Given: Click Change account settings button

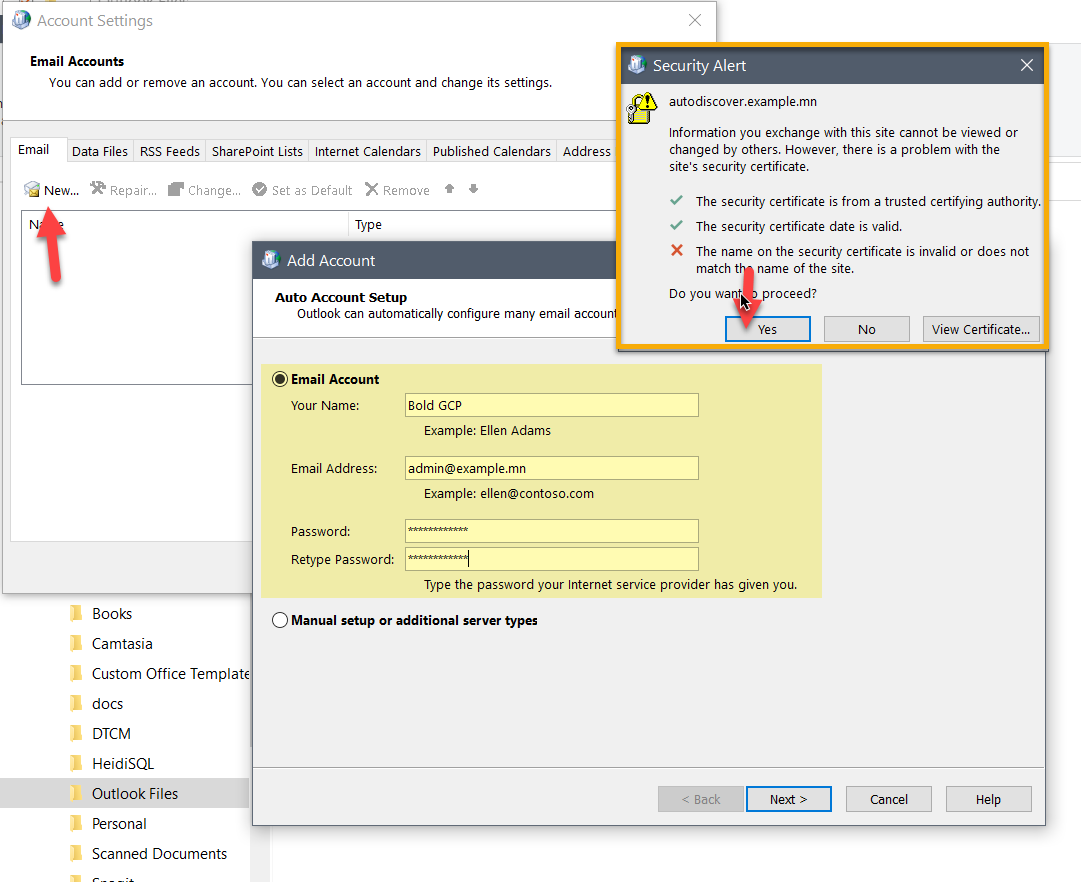Looking at the screenshot, I should pos(205,190).
